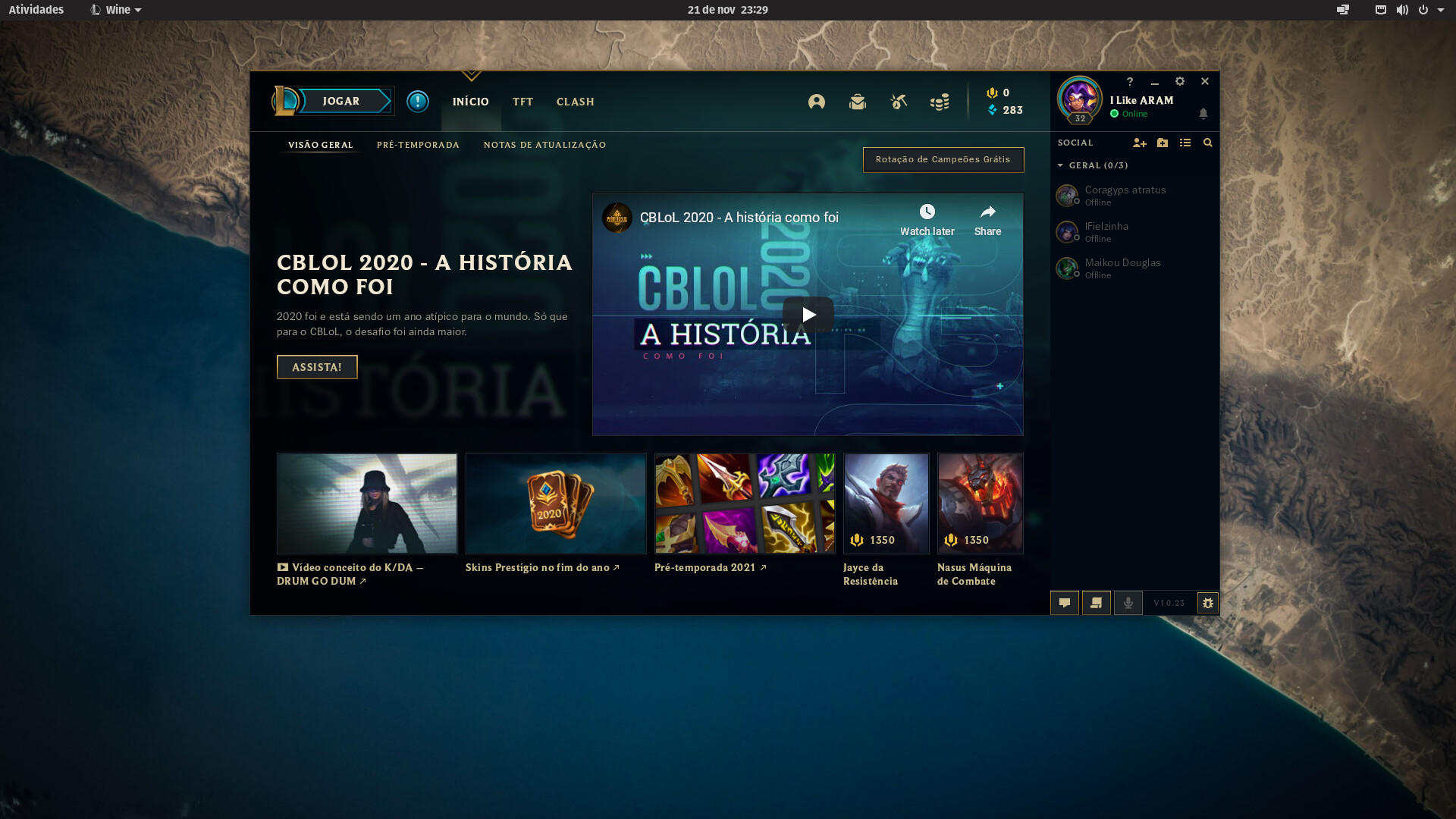Open the loot crafting hammer icon
The image size is (1456, 819).
(899, 102)
